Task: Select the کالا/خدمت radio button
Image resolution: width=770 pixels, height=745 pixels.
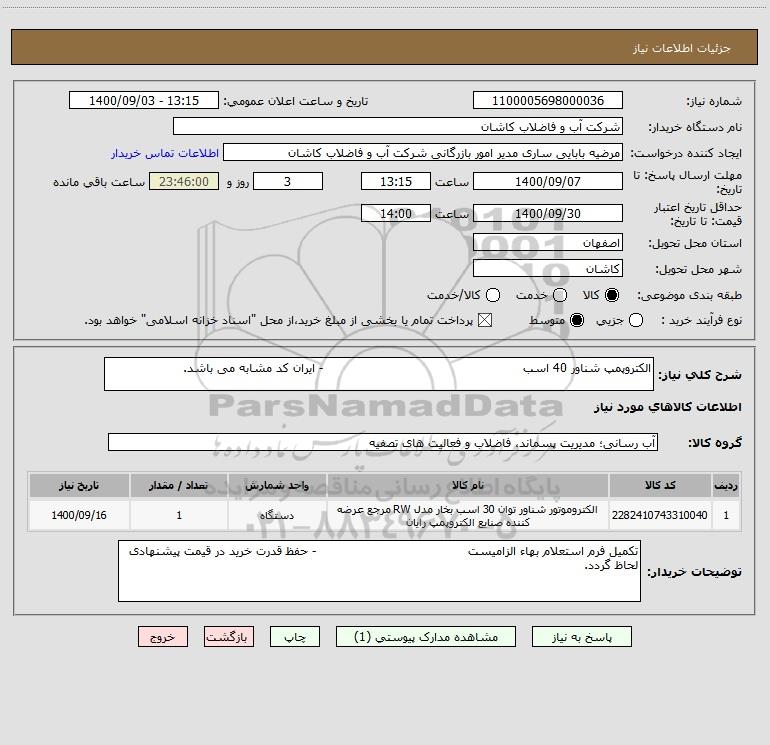Action: point(493,295)
